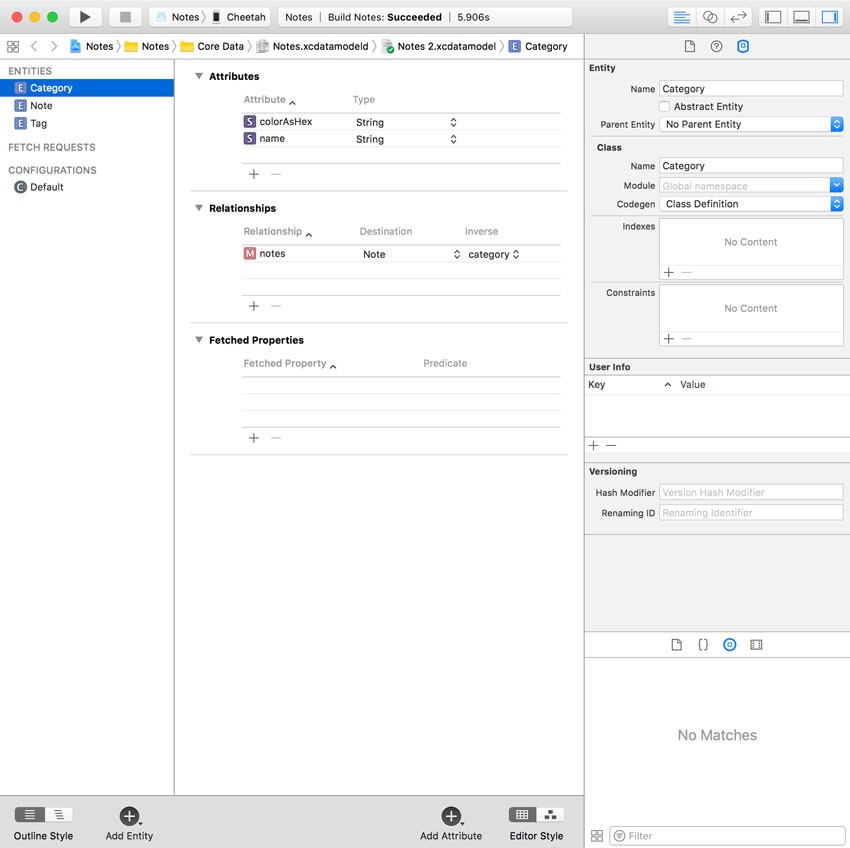Viewport: 850px width, 848px height.
Task: Toggle the debug area visibility
Action: pyautogui.click(x=801, y=17)
